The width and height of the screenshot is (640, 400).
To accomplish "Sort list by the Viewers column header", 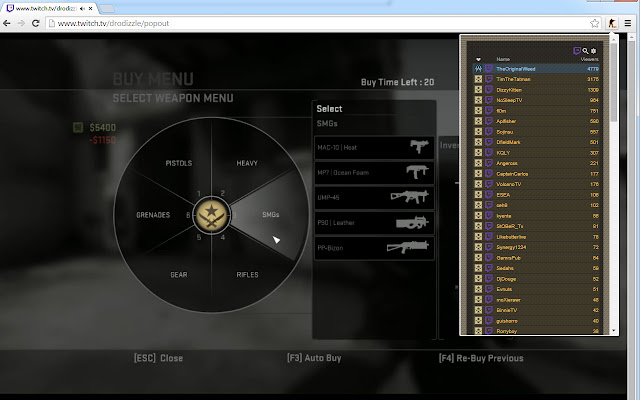I will 589,59.
